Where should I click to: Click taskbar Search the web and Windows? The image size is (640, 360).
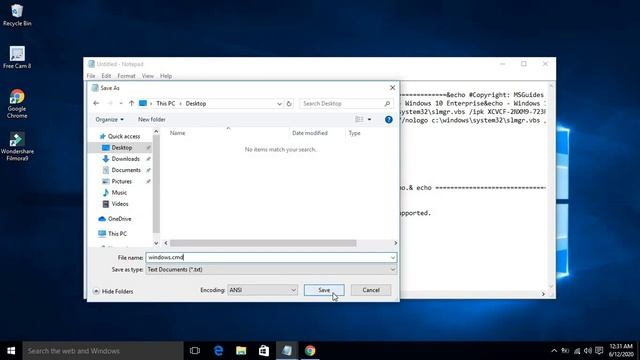click(x=103, y=351)
